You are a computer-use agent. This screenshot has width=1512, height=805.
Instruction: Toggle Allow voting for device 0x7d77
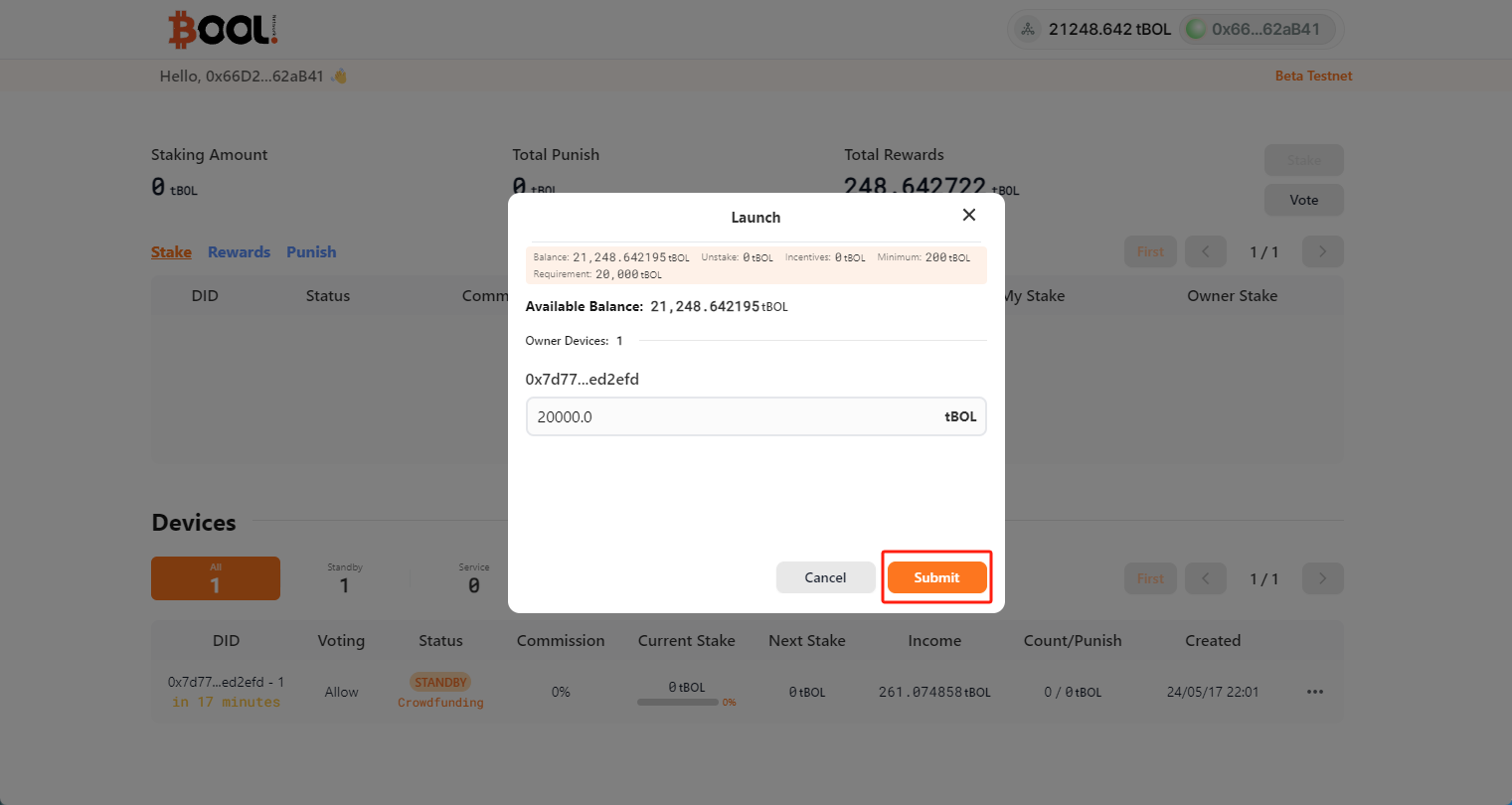341,691
